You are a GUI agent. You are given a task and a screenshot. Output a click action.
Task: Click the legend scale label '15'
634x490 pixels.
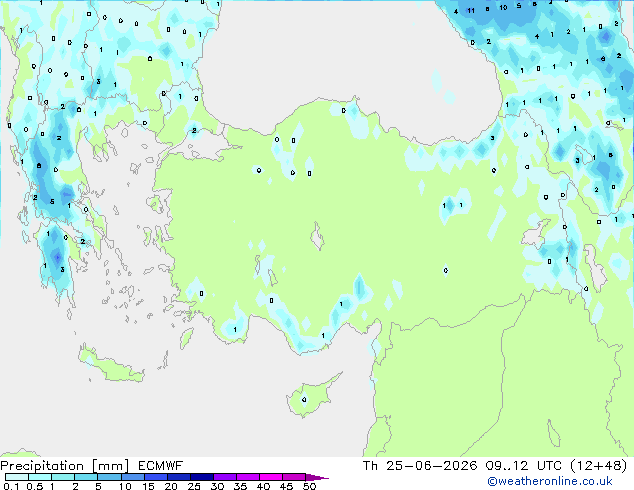[x=148, y=486]
